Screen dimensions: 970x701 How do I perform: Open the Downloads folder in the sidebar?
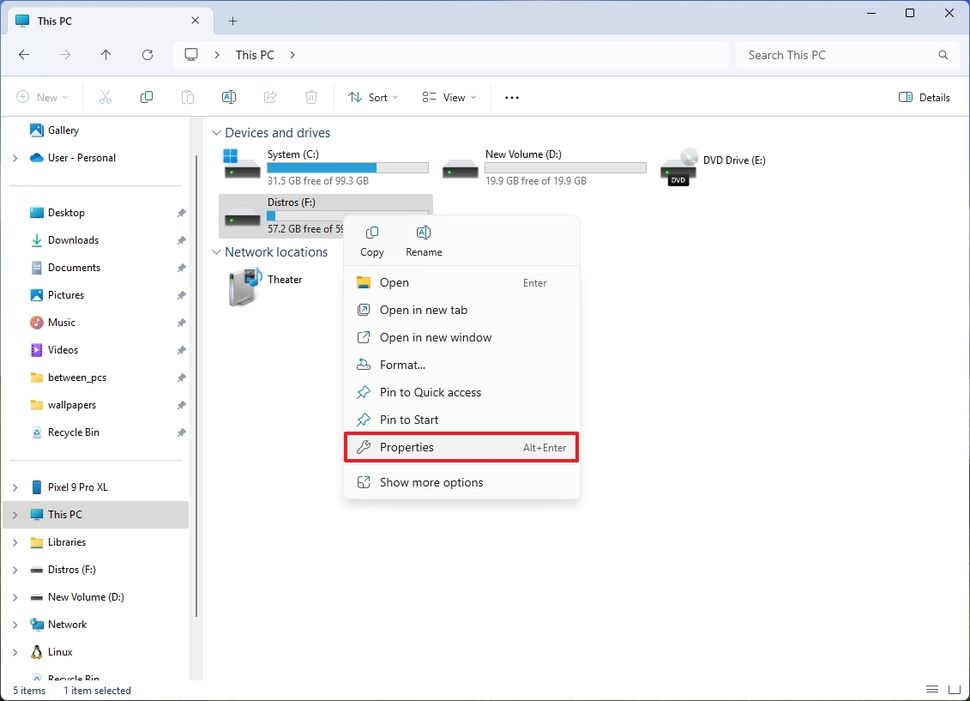point(70,240)
